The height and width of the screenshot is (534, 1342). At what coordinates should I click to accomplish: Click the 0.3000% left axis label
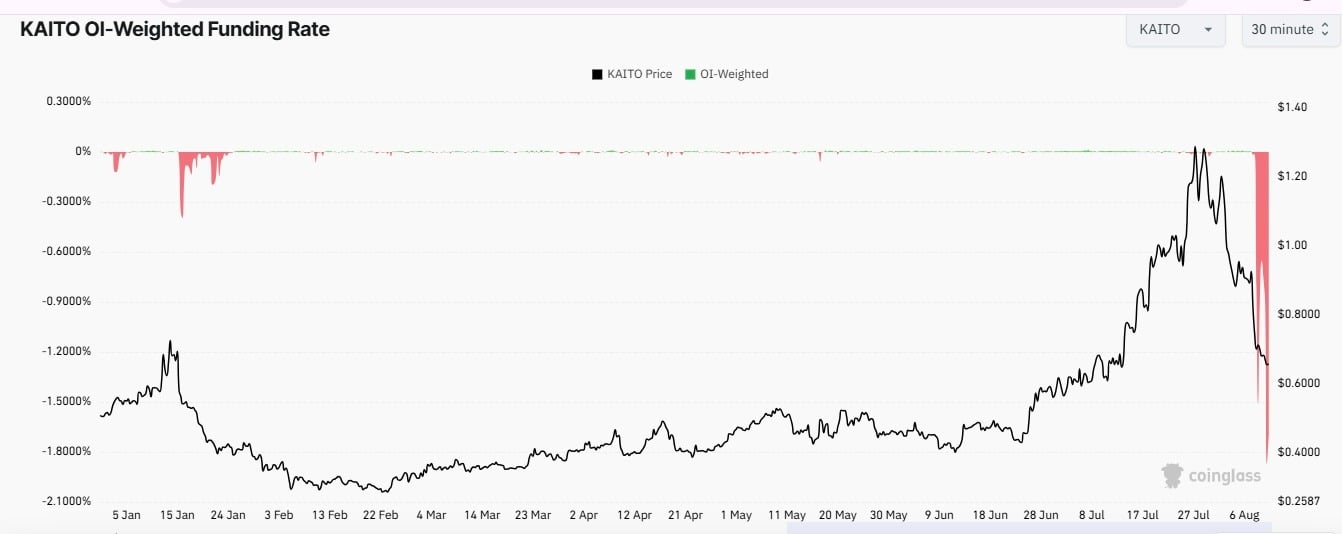[x=69, y=102]
